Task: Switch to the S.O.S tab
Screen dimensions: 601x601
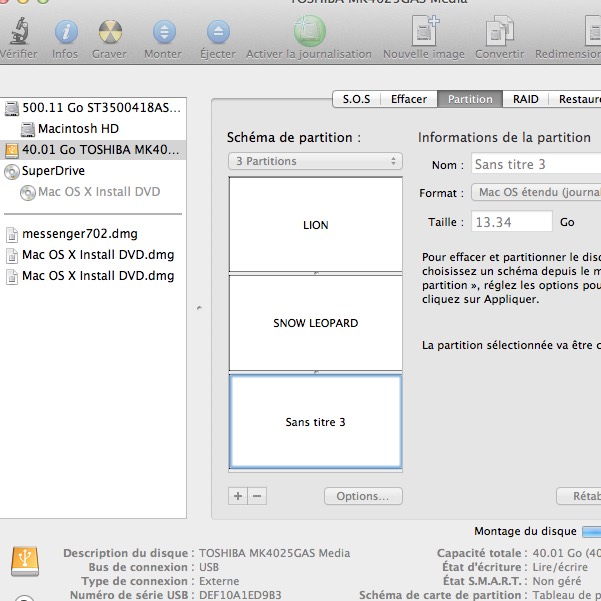Action: click(356, 99)
